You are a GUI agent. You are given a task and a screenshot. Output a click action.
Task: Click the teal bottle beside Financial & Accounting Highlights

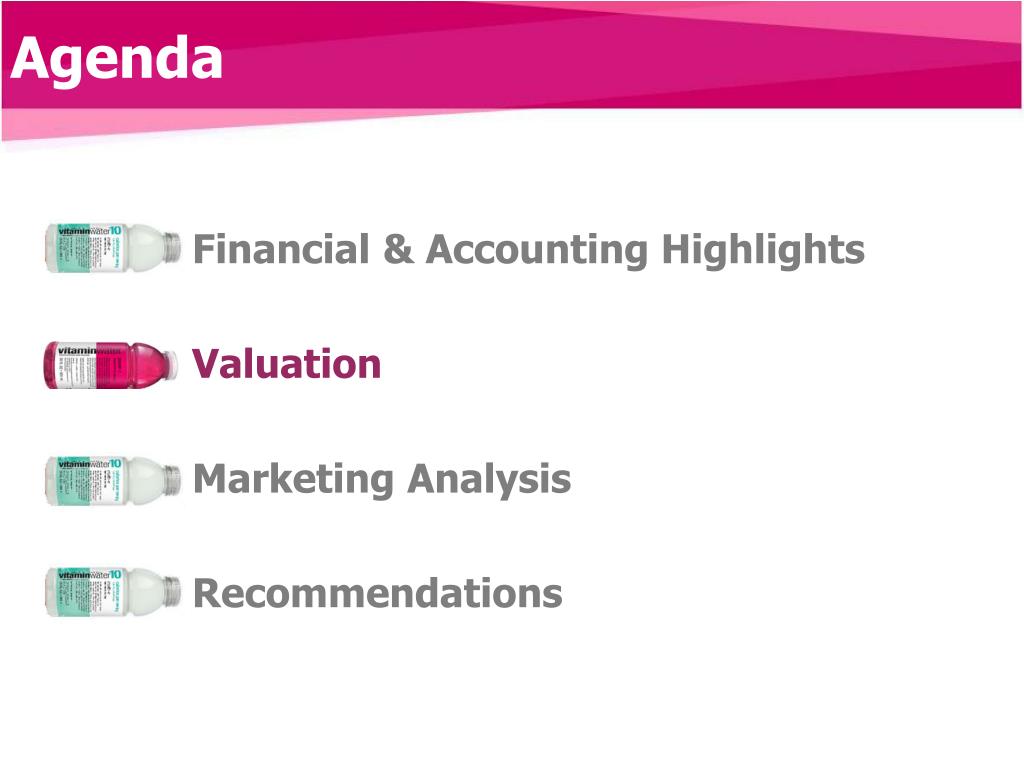click(113, 248)
